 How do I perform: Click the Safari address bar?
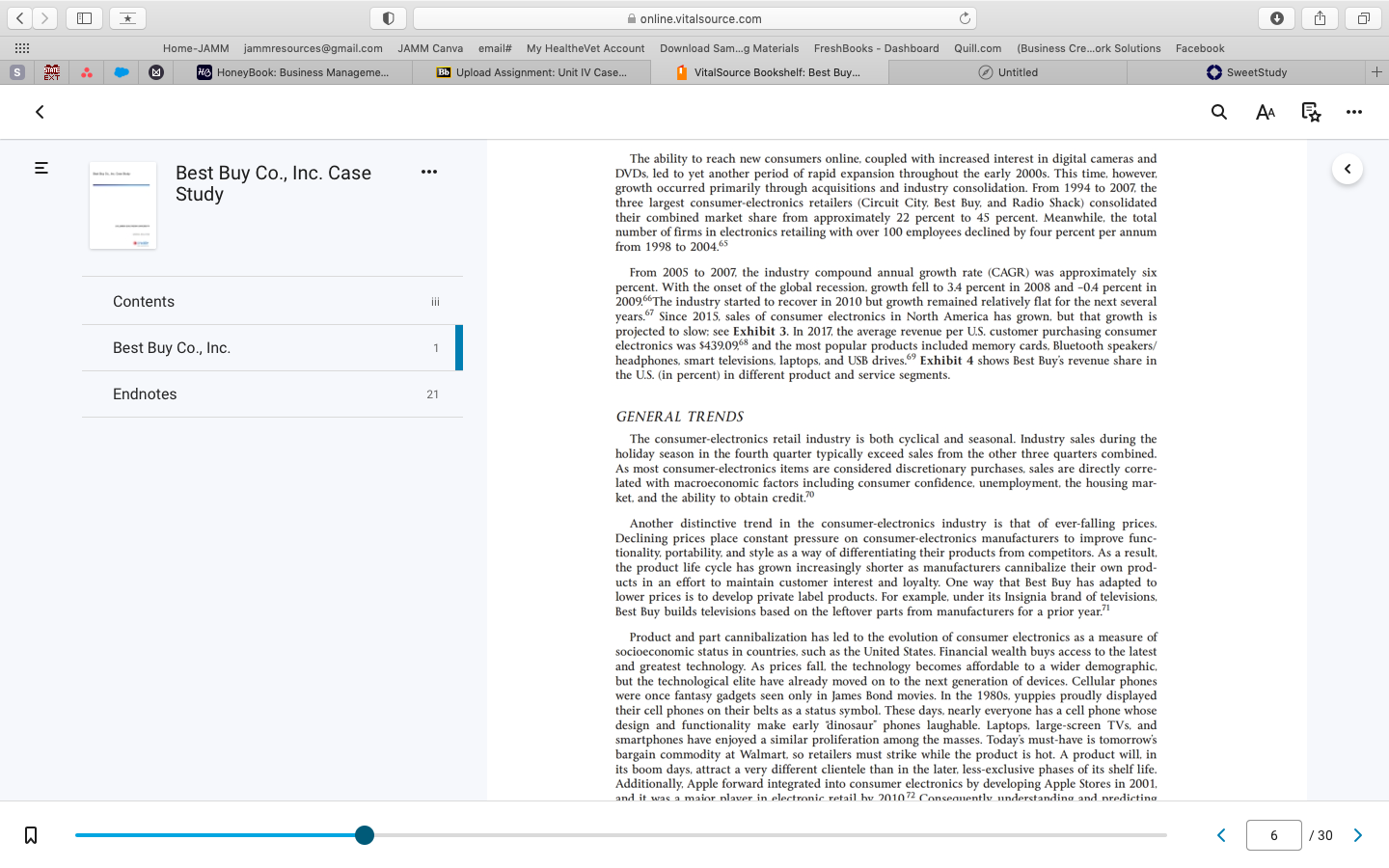pos(694,18)
